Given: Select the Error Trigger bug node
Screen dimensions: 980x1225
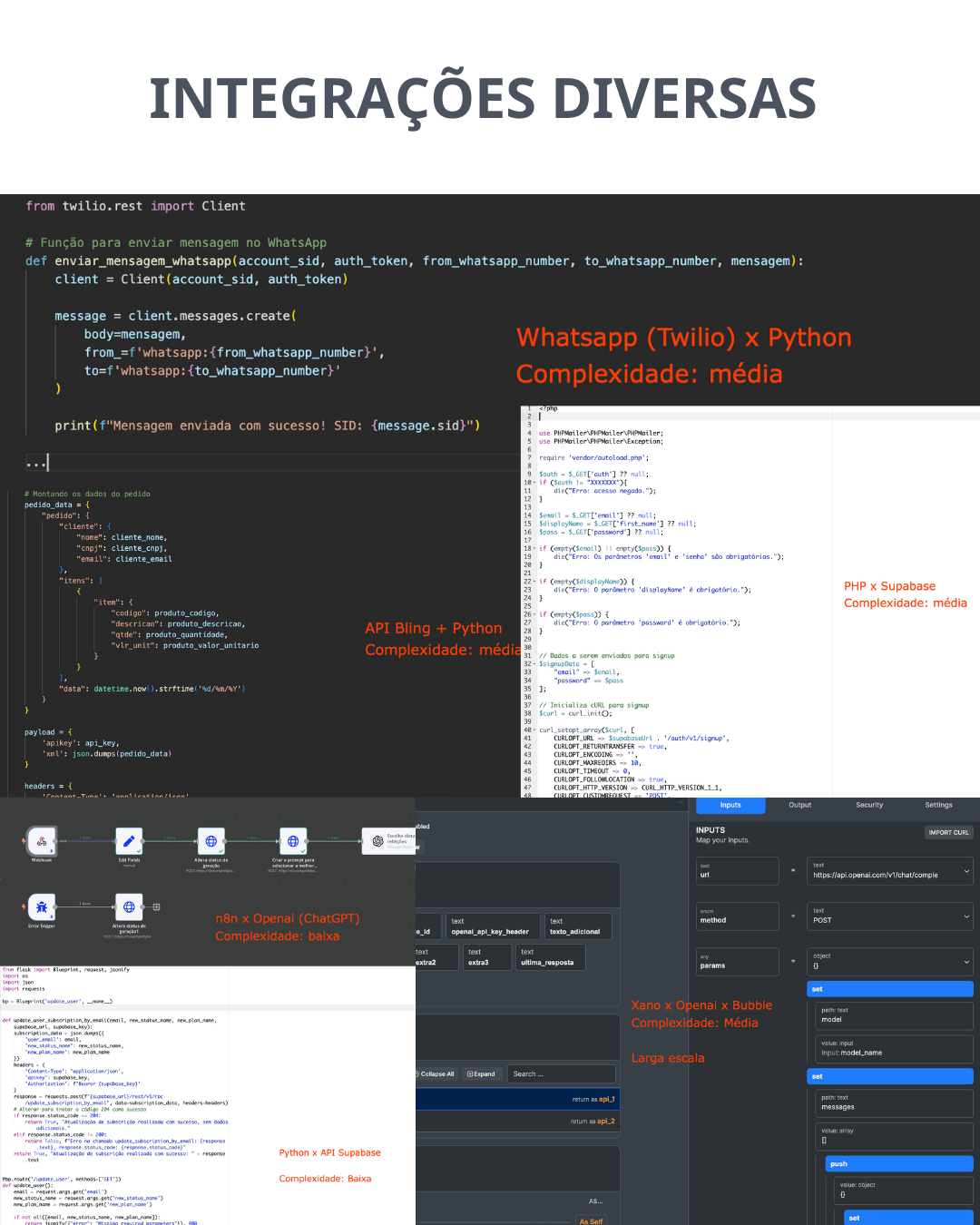Looking at the screenshot, I should 42,906.
